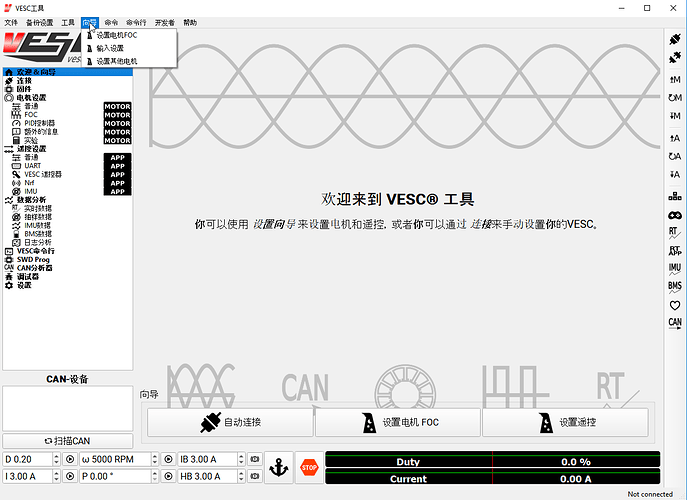The width and height of the screenshot is (687, 500).
Task: Click the stepper arrows on IB 3.00 A
Action: click(x=240, y=459)
